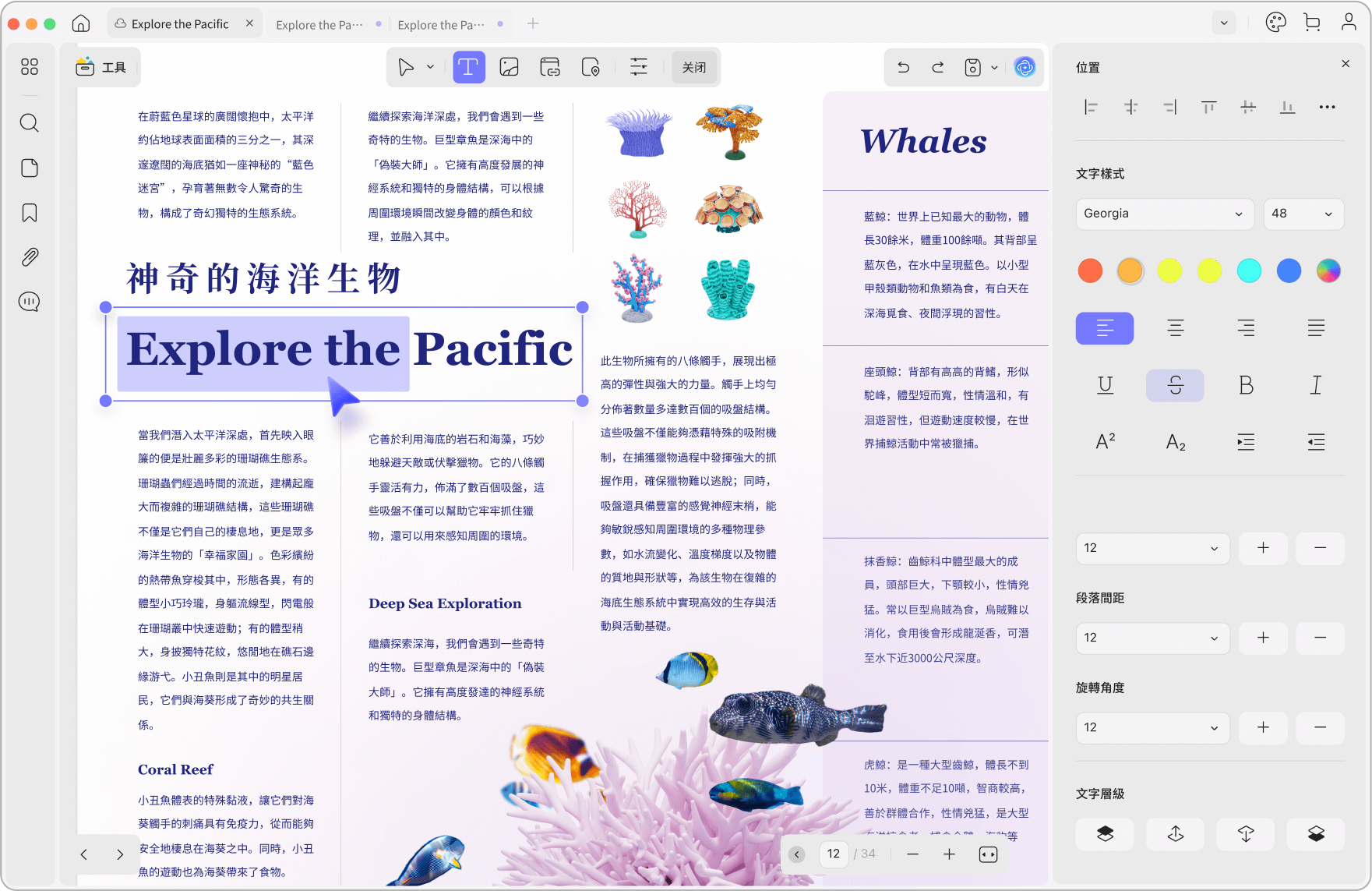This screenshot has width=1372, height=891.
Task: Expand the save options dropdown arrow
Action: click(994, 68)
